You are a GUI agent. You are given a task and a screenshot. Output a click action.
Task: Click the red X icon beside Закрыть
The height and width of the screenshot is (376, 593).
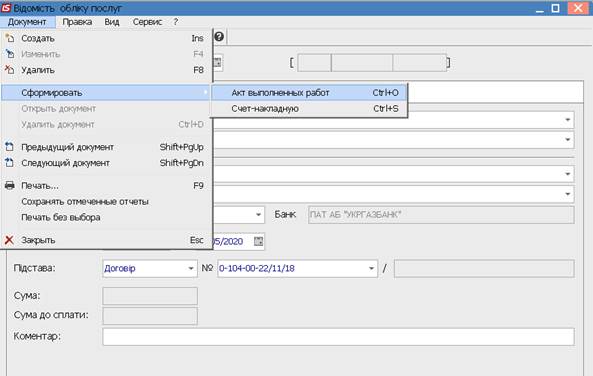coord(9,240)
